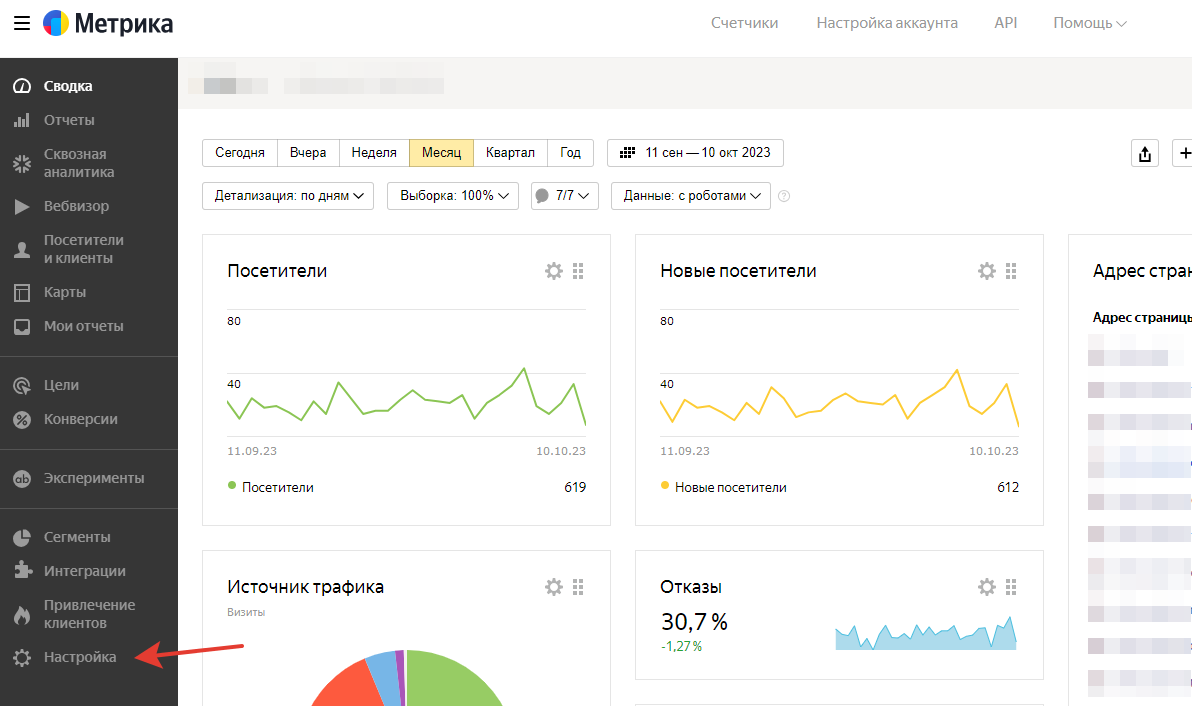
Task: Click the Конверсии percent icon
Action: 22,419
